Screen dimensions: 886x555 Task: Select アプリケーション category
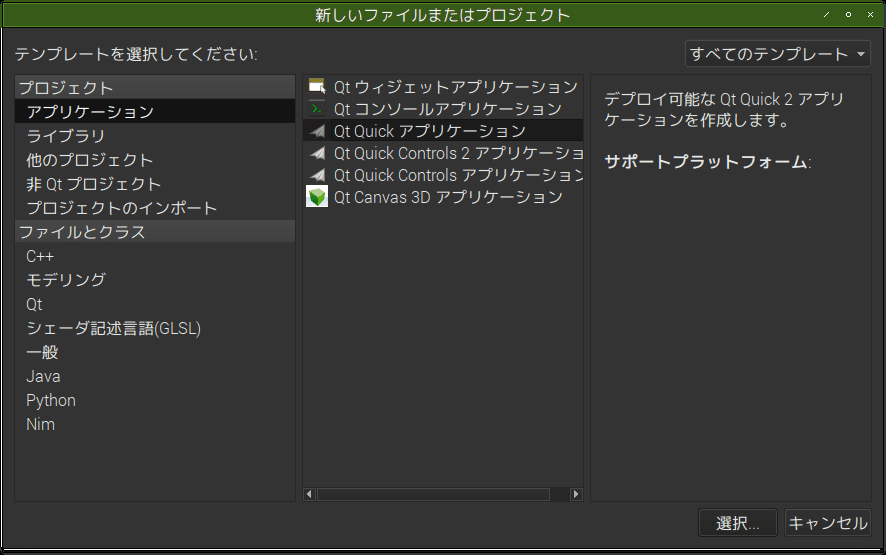point(155,111)
